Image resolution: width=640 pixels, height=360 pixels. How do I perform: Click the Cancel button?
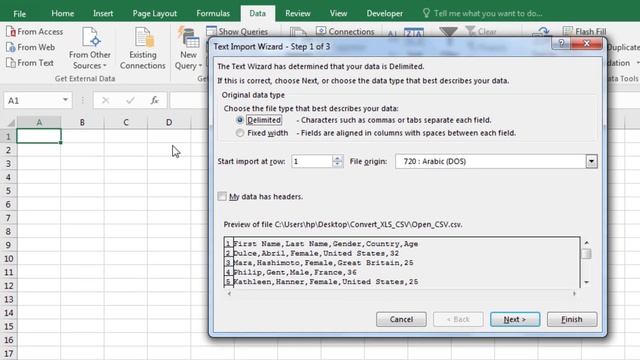[401, 319]
